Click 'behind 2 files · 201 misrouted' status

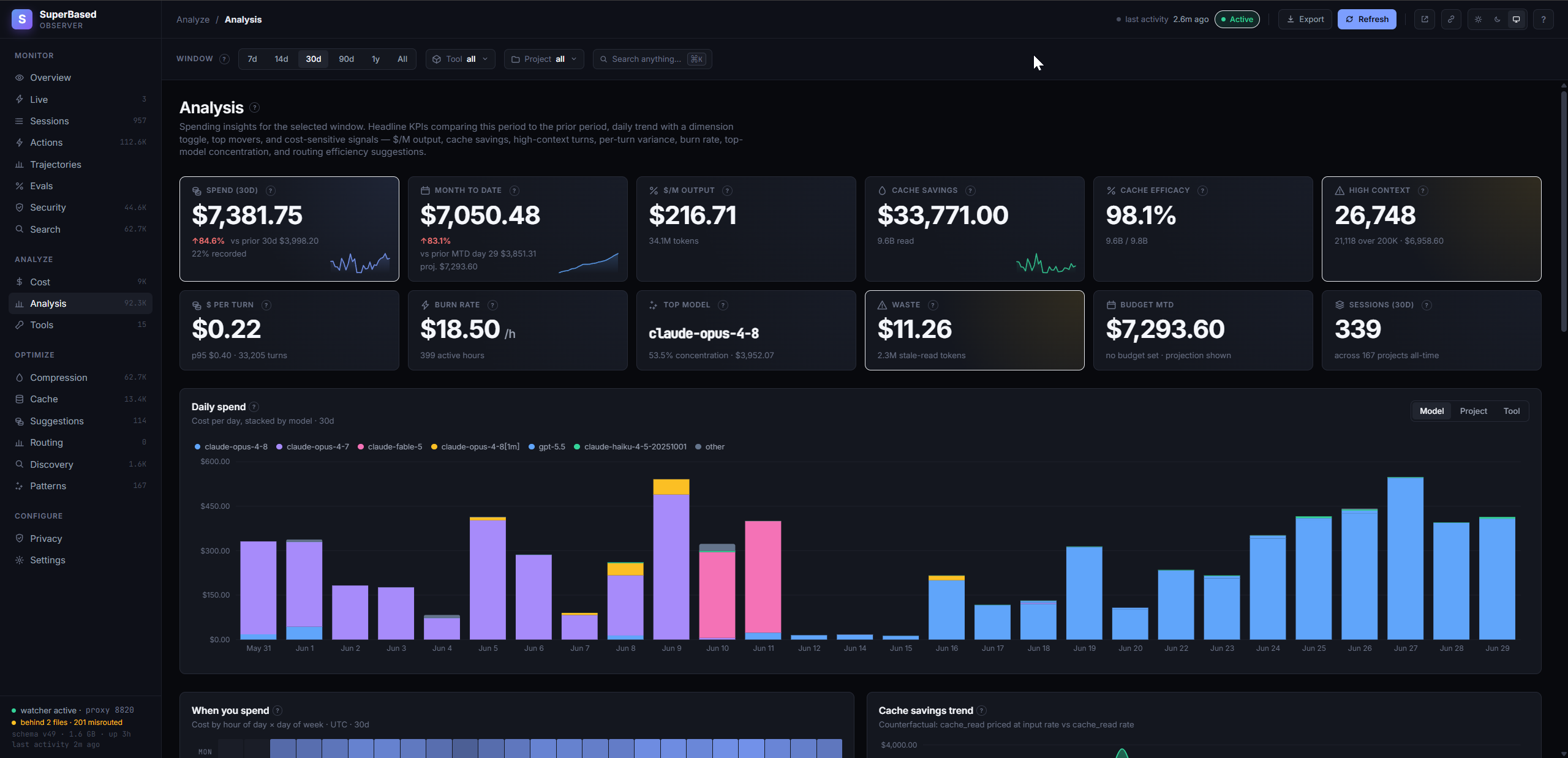pyautogui.click(x=71, y=722)
